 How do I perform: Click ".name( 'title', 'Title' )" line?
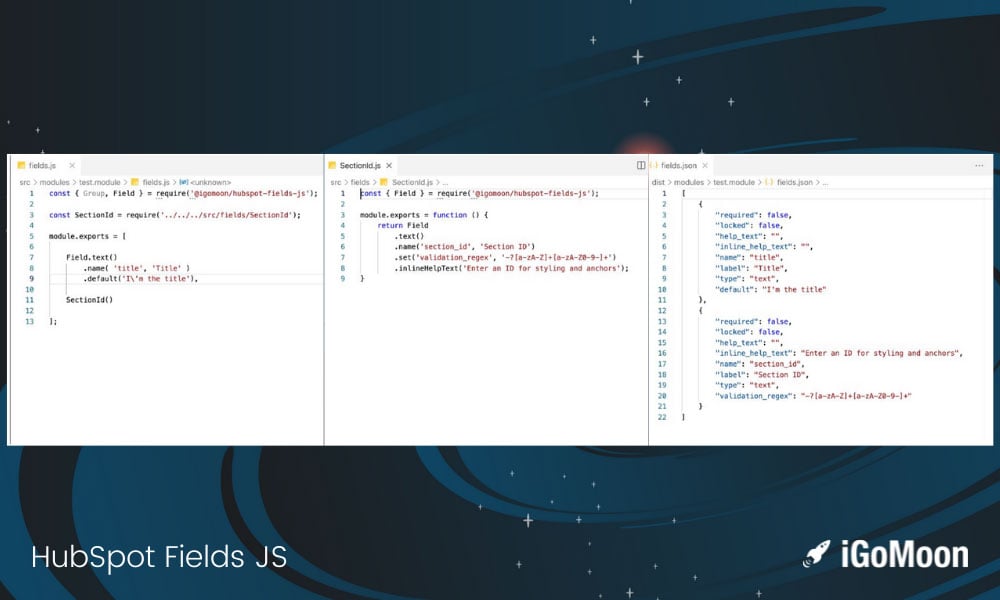(x=136, y=268)
